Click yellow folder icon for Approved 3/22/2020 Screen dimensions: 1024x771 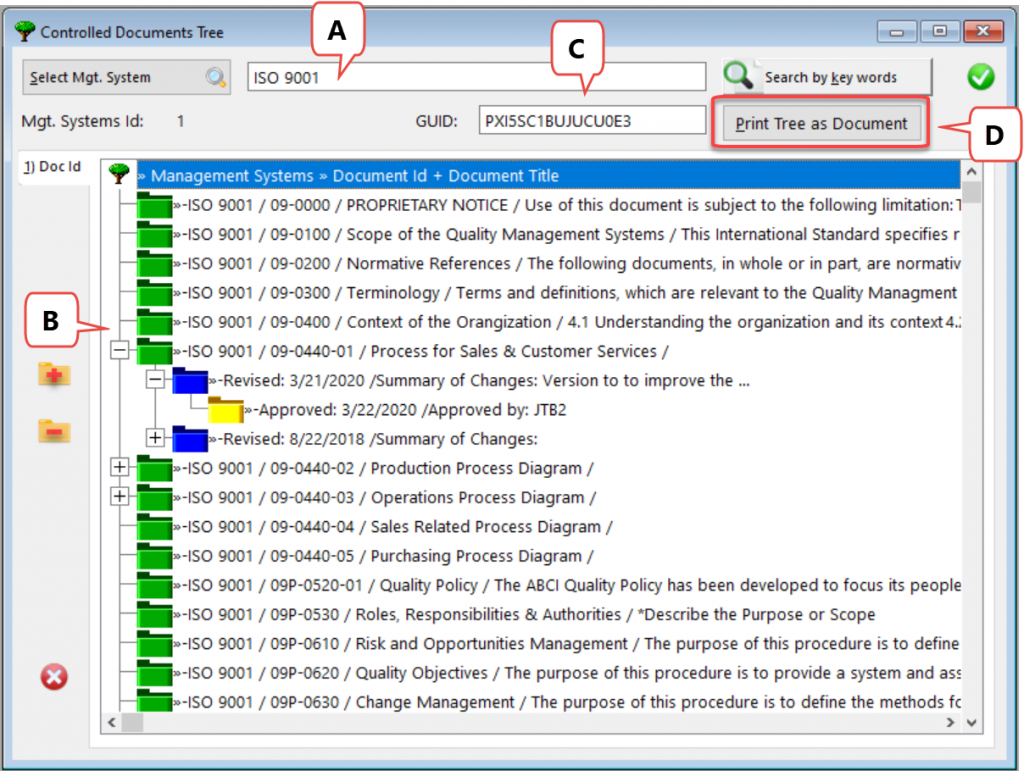(225, 409)
